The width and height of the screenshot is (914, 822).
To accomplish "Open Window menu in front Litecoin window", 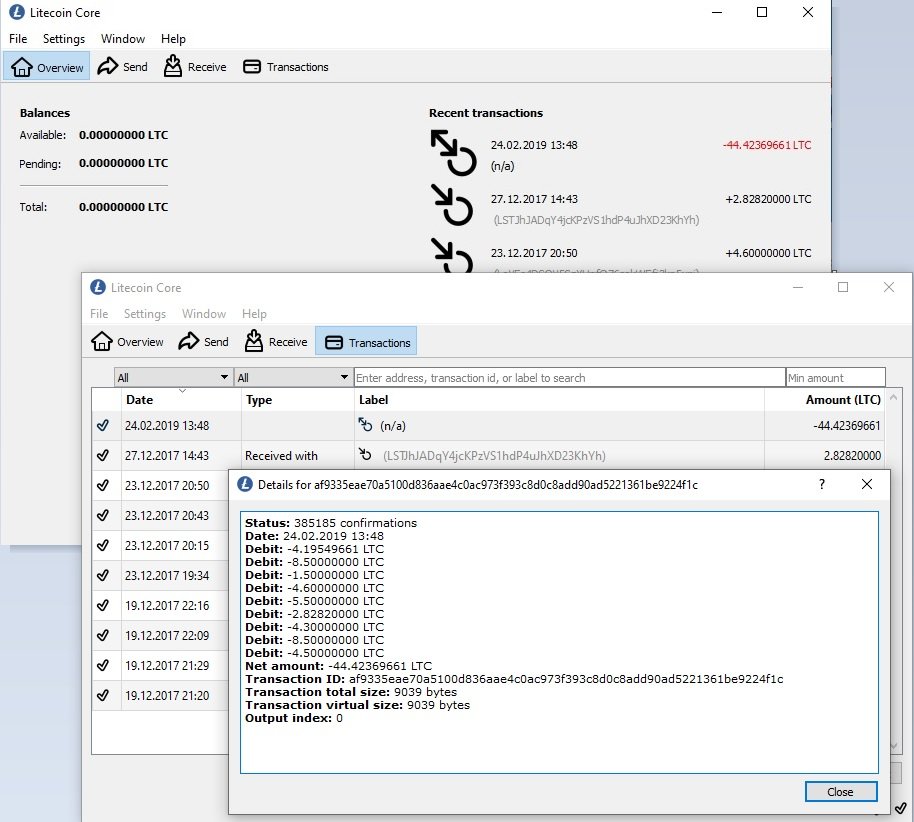I will pos(204,314).
